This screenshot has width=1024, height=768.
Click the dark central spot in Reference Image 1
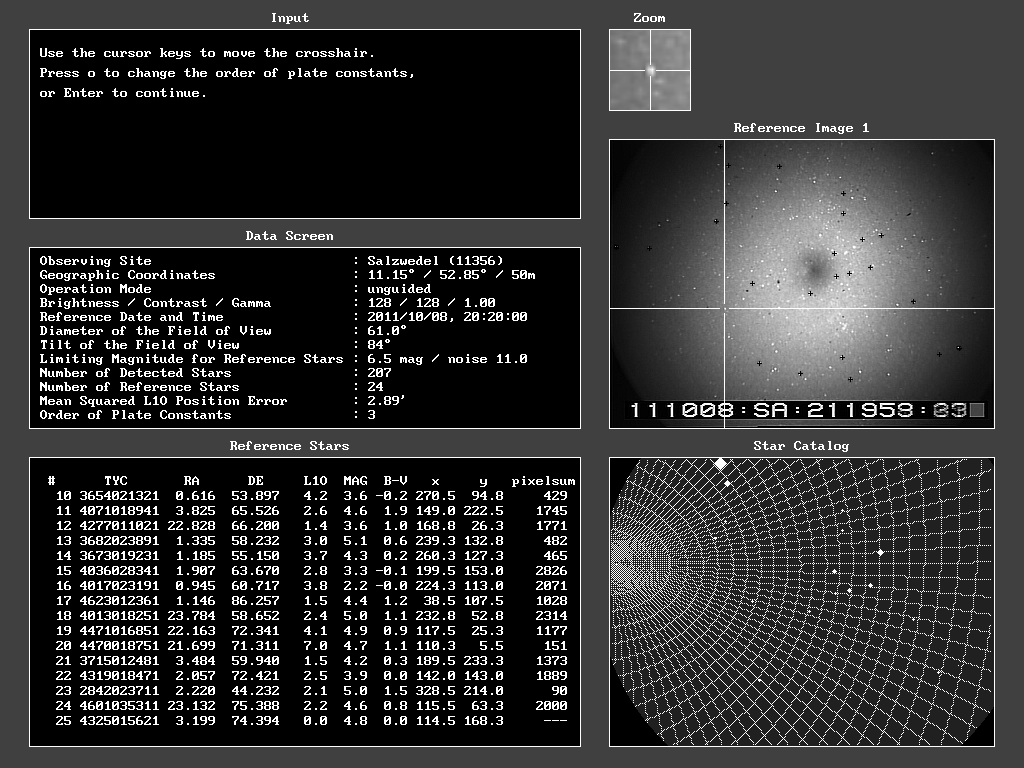(811, 268)
